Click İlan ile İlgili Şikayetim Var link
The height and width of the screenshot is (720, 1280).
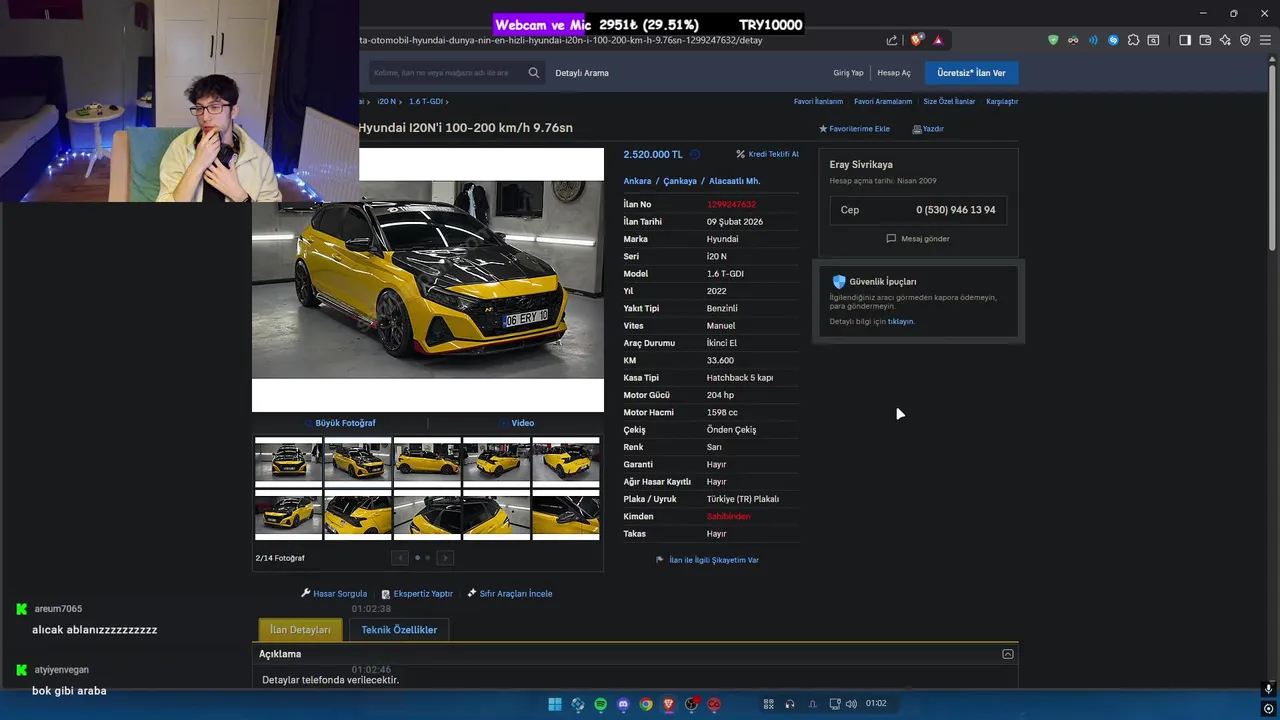pos(707,560)
